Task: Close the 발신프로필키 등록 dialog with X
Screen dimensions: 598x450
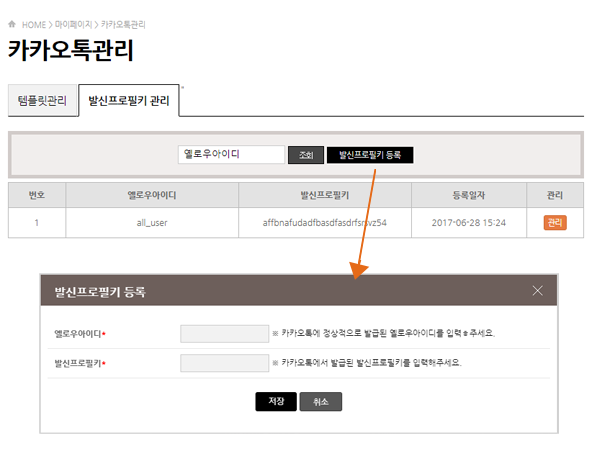Action: [x=537, y=291]
